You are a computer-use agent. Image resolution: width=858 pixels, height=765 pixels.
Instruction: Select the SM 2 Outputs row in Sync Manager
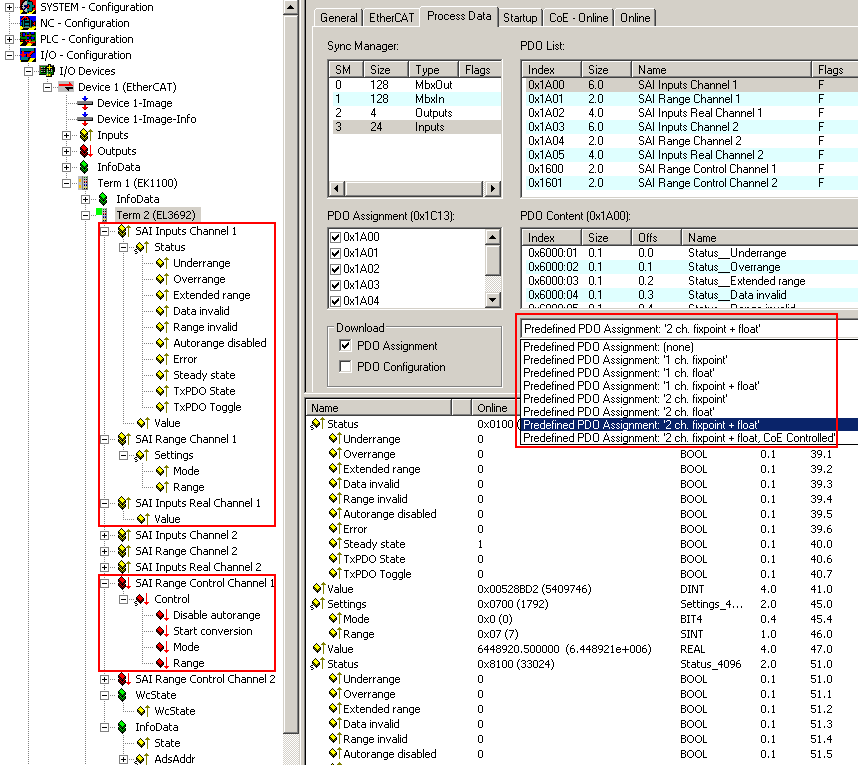pyautogui.click(x=414, y=113)
